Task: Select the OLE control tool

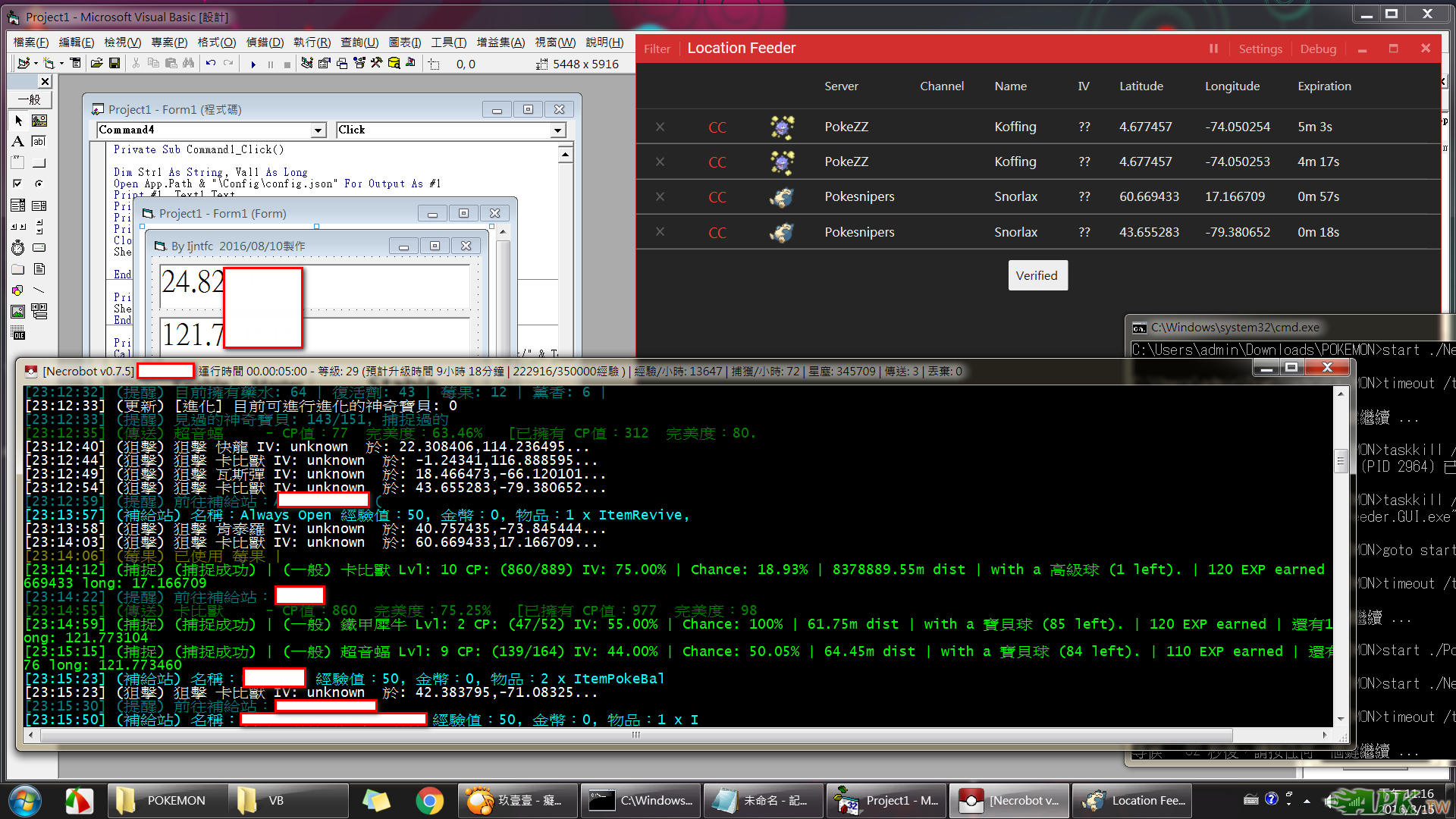Action: 18,333
